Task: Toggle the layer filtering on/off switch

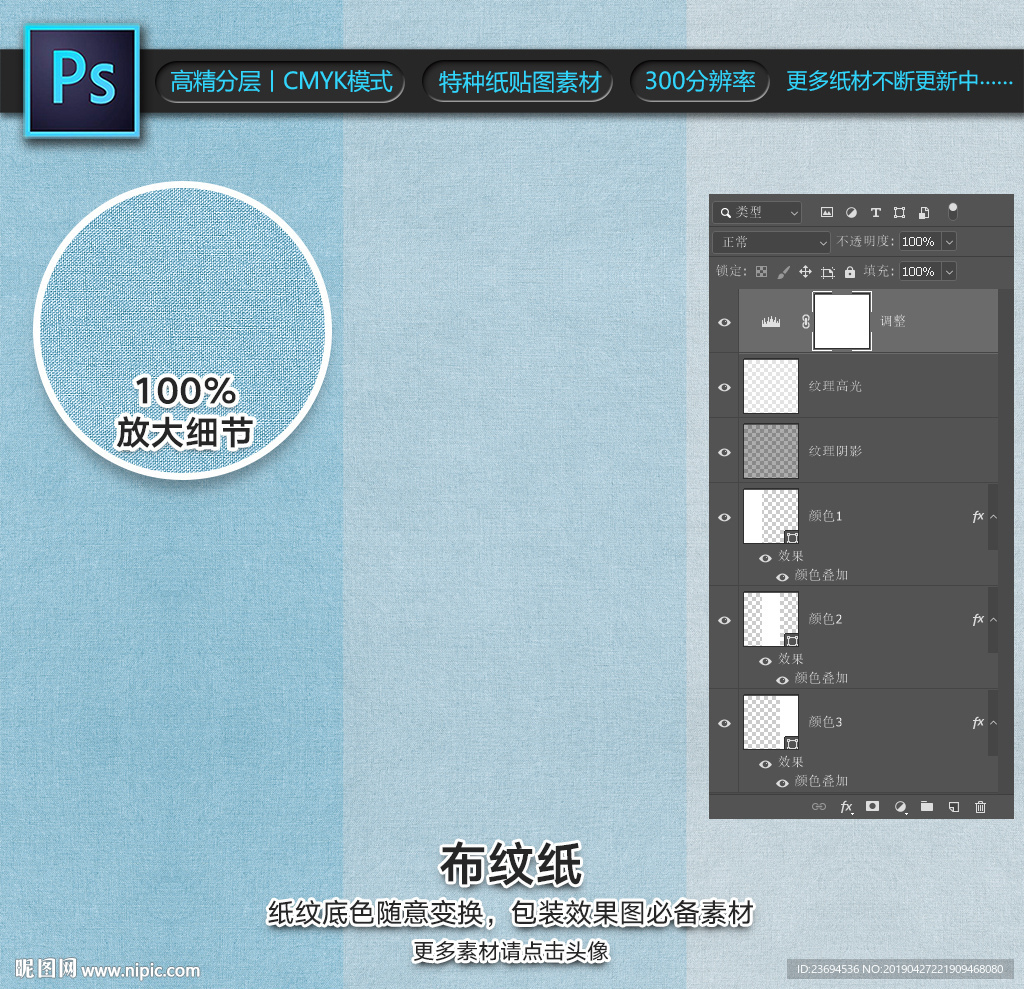Action: coord(953,211)
